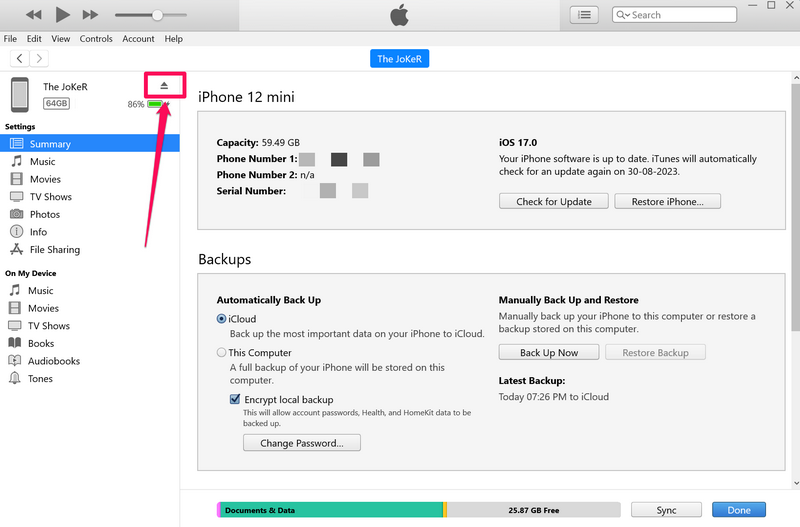
Task: Click the Capacity 59.49 GB text
Action: pyautogui.click(x=258, y=142)
